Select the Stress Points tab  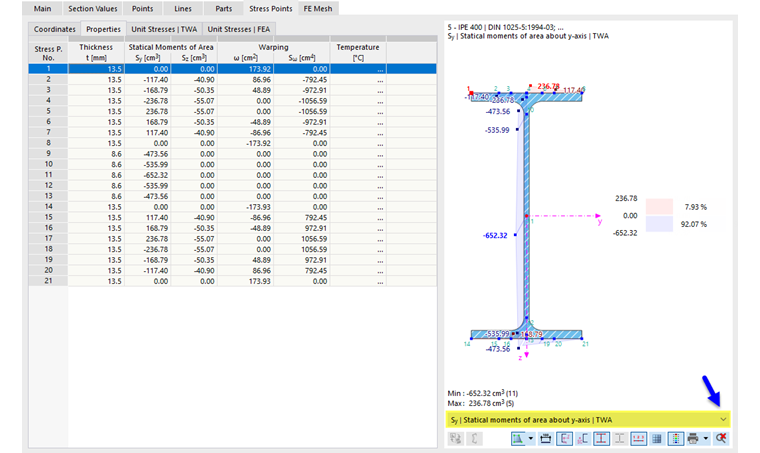[x=270, y=9]
